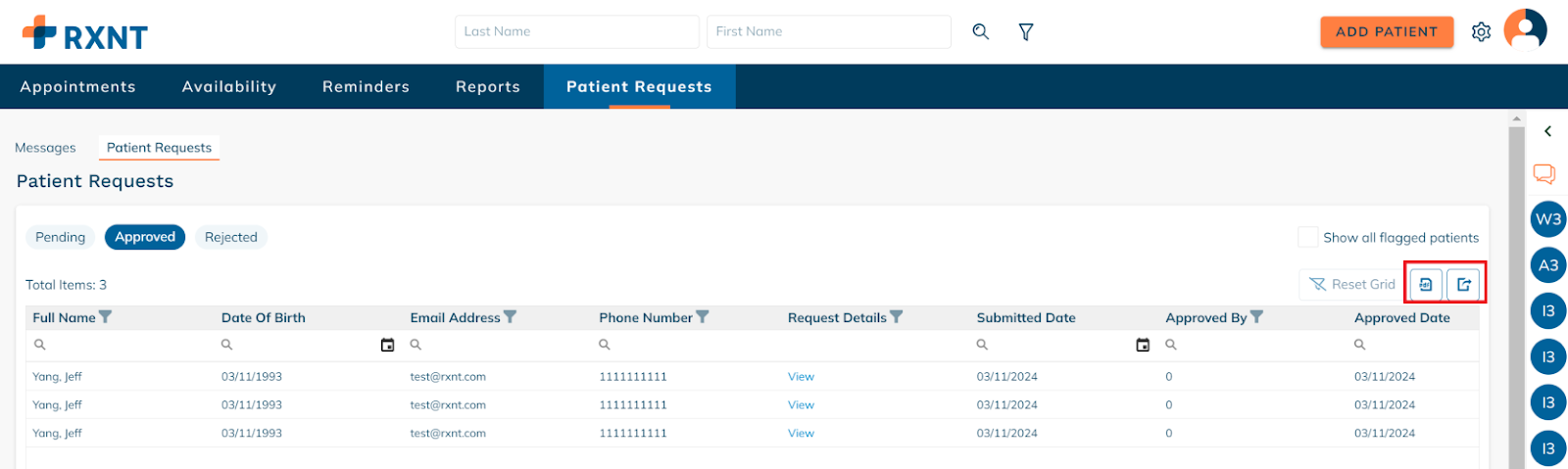Open the filter funnel icon near search
The width and height of the screenshot is (1568, 469).
[1026, 32]
